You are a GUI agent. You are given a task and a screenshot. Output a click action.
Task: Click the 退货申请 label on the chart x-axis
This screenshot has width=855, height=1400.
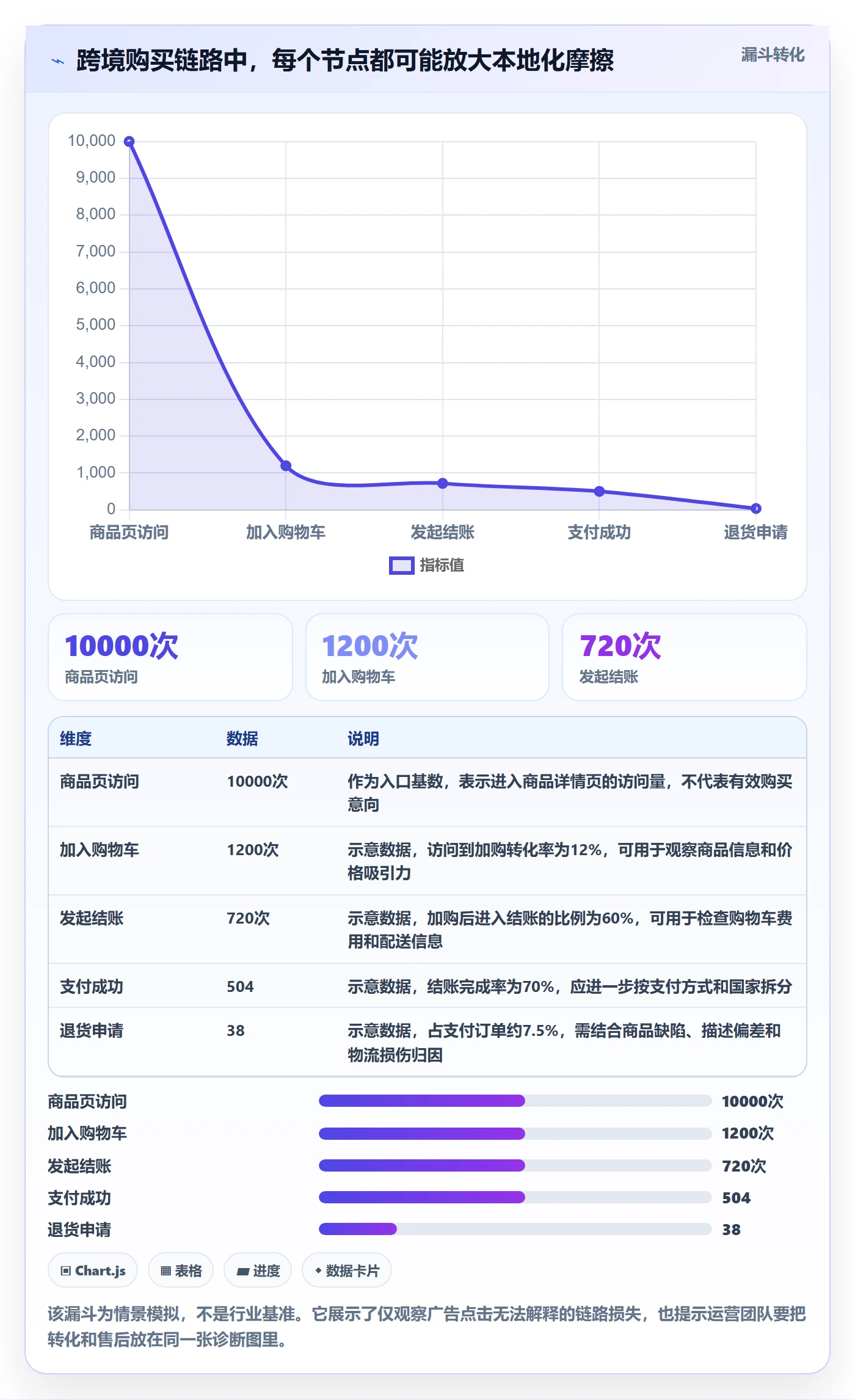[x=756, y=533]
